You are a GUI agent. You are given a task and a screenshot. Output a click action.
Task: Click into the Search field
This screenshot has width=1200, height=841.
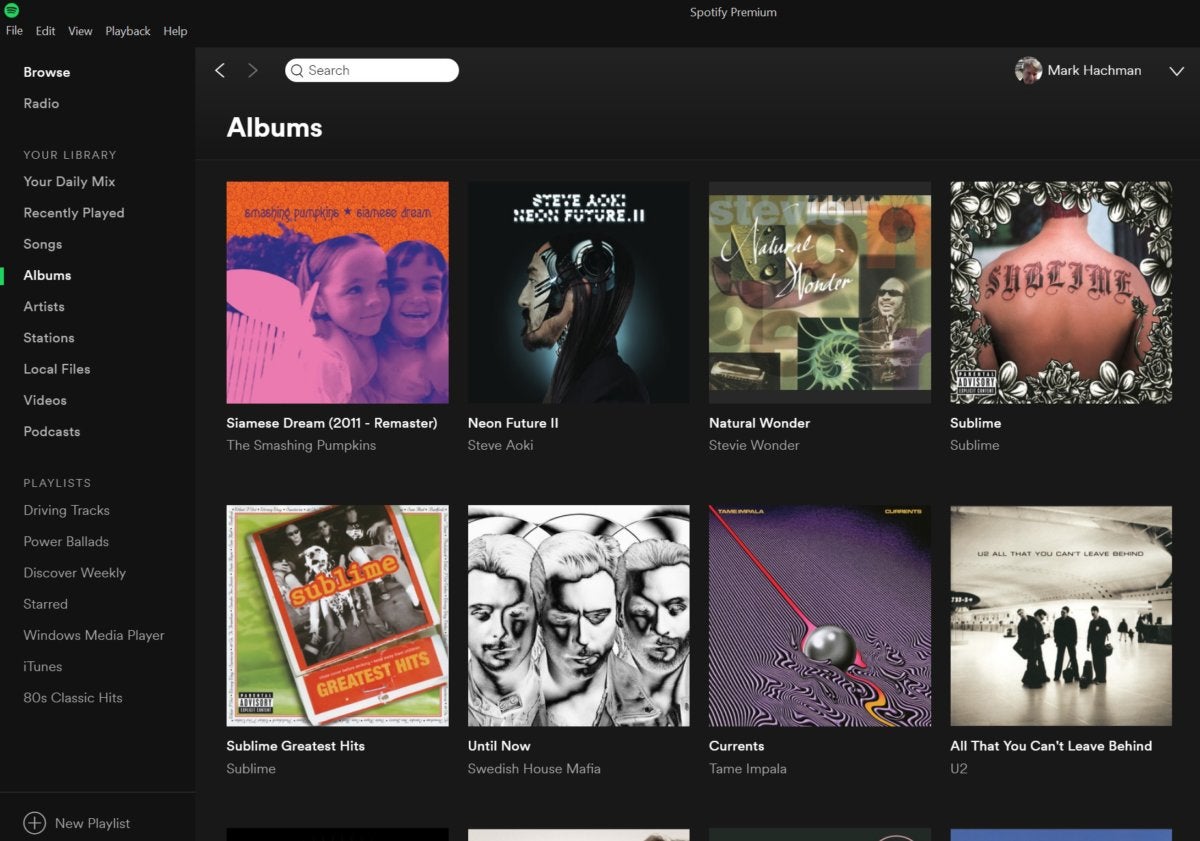pyautogui.click(x=372, y=70)
